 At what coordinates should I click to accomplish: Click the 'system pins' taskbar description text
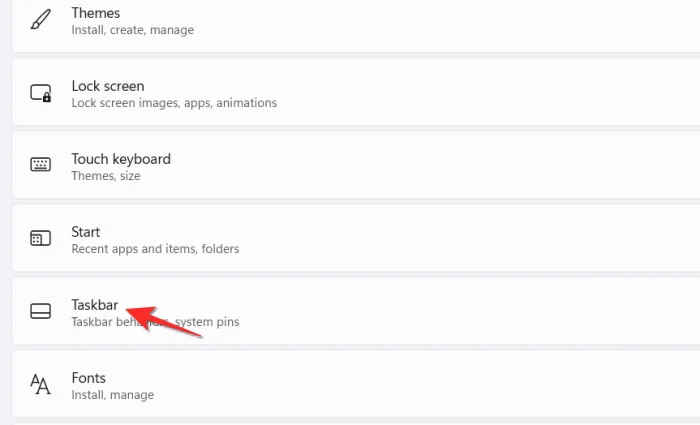tap(208, 322)
